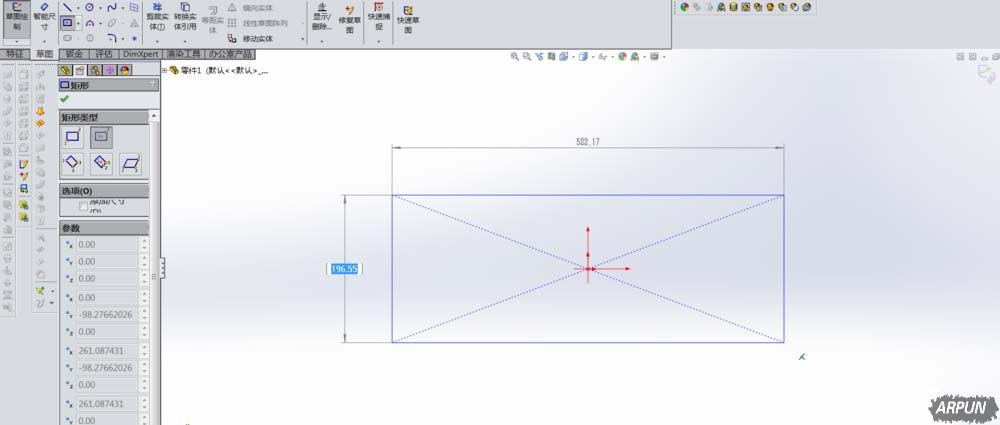Select the Line sketch tool
The image size is (1000, 425).
68,7
